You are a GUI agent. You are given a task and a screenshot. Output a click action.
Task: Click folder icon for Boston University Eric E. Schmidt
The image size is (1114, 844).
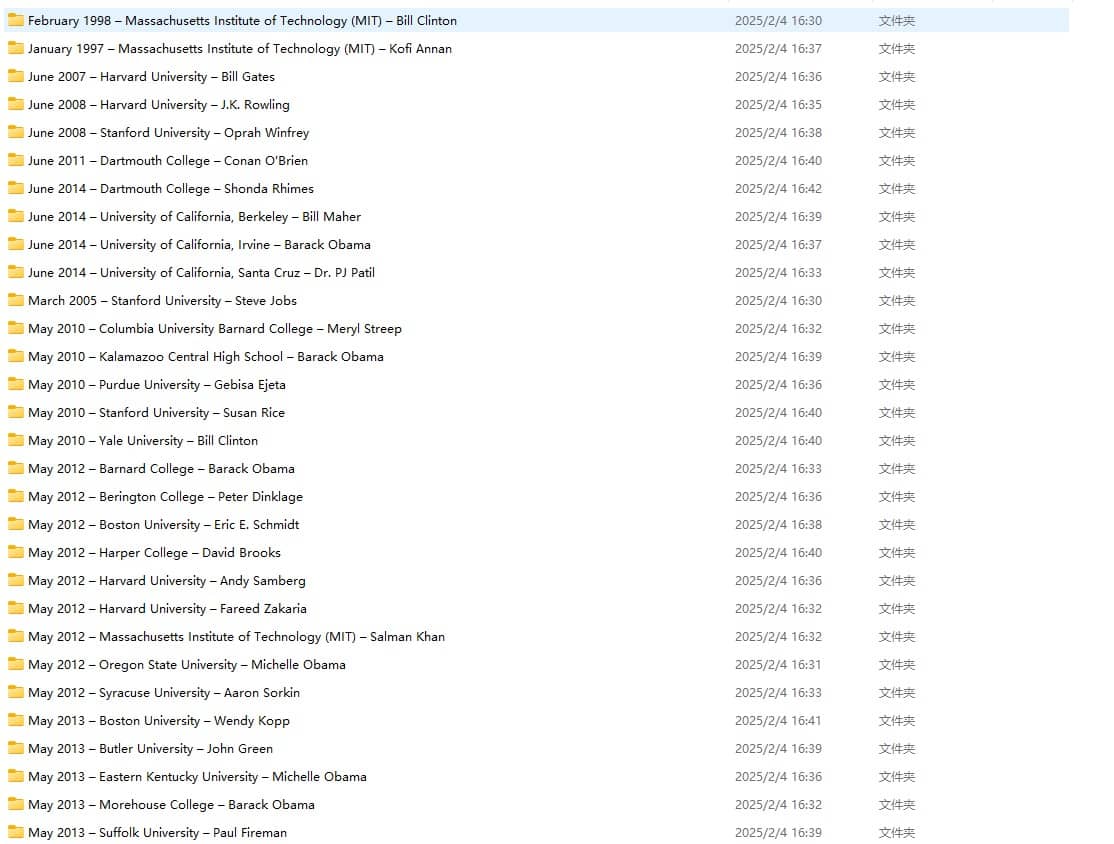[16, 524]
